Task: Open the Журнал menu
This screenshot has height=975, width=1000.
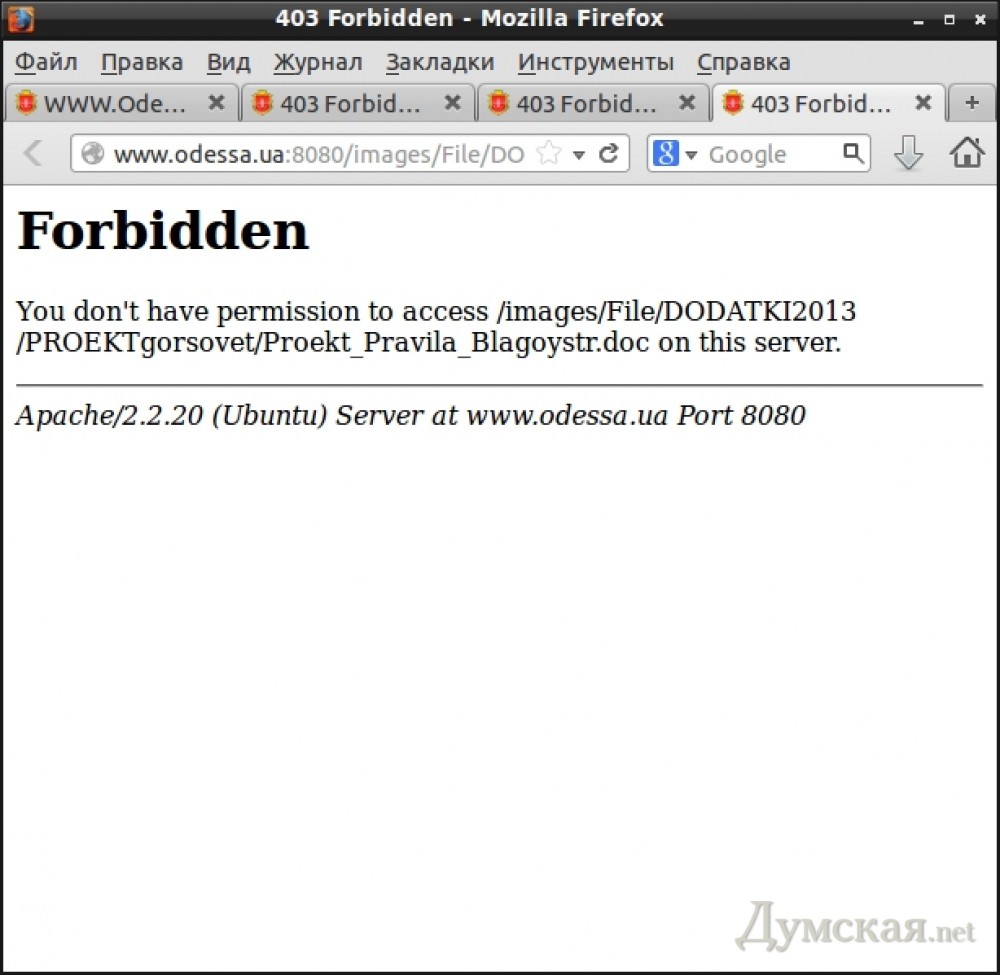Action: (318, 62)
